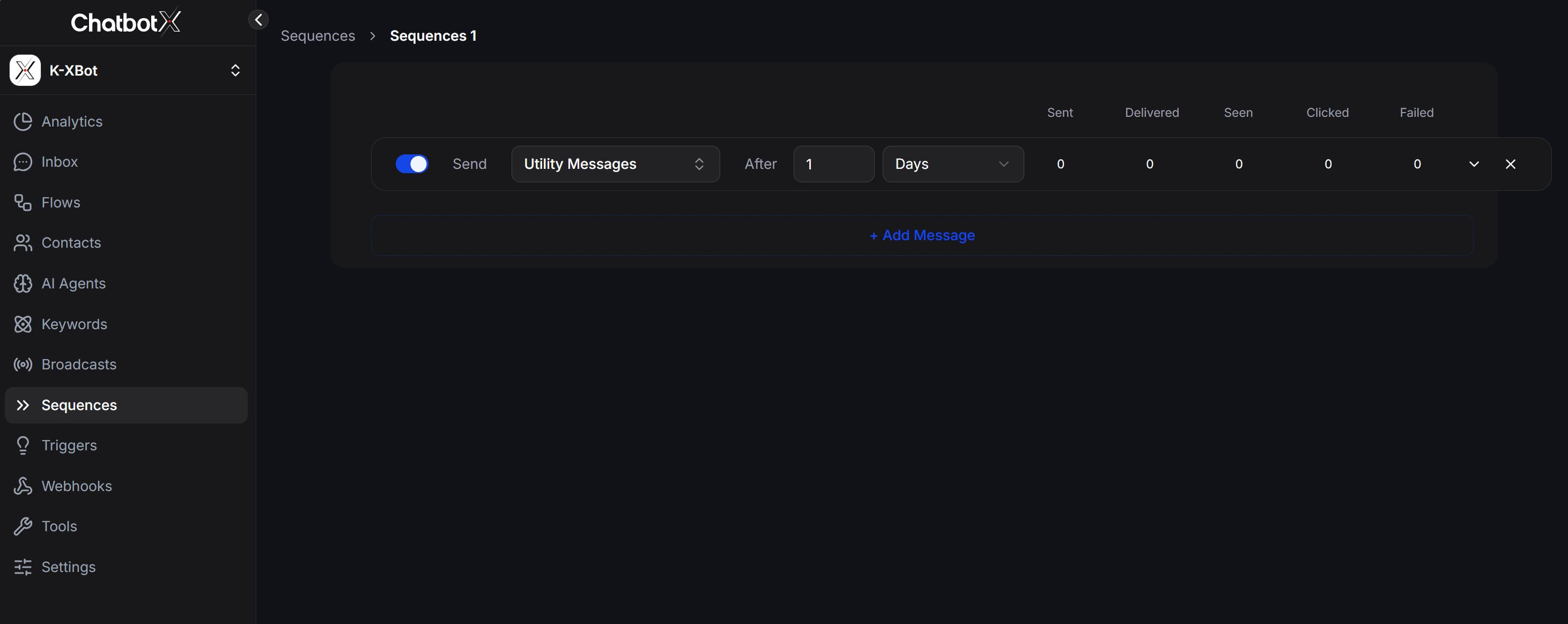The height and width of the screenshot is (624, 1568).
Task: Click the Broadcasts signal icon
Action: [23, 365]
